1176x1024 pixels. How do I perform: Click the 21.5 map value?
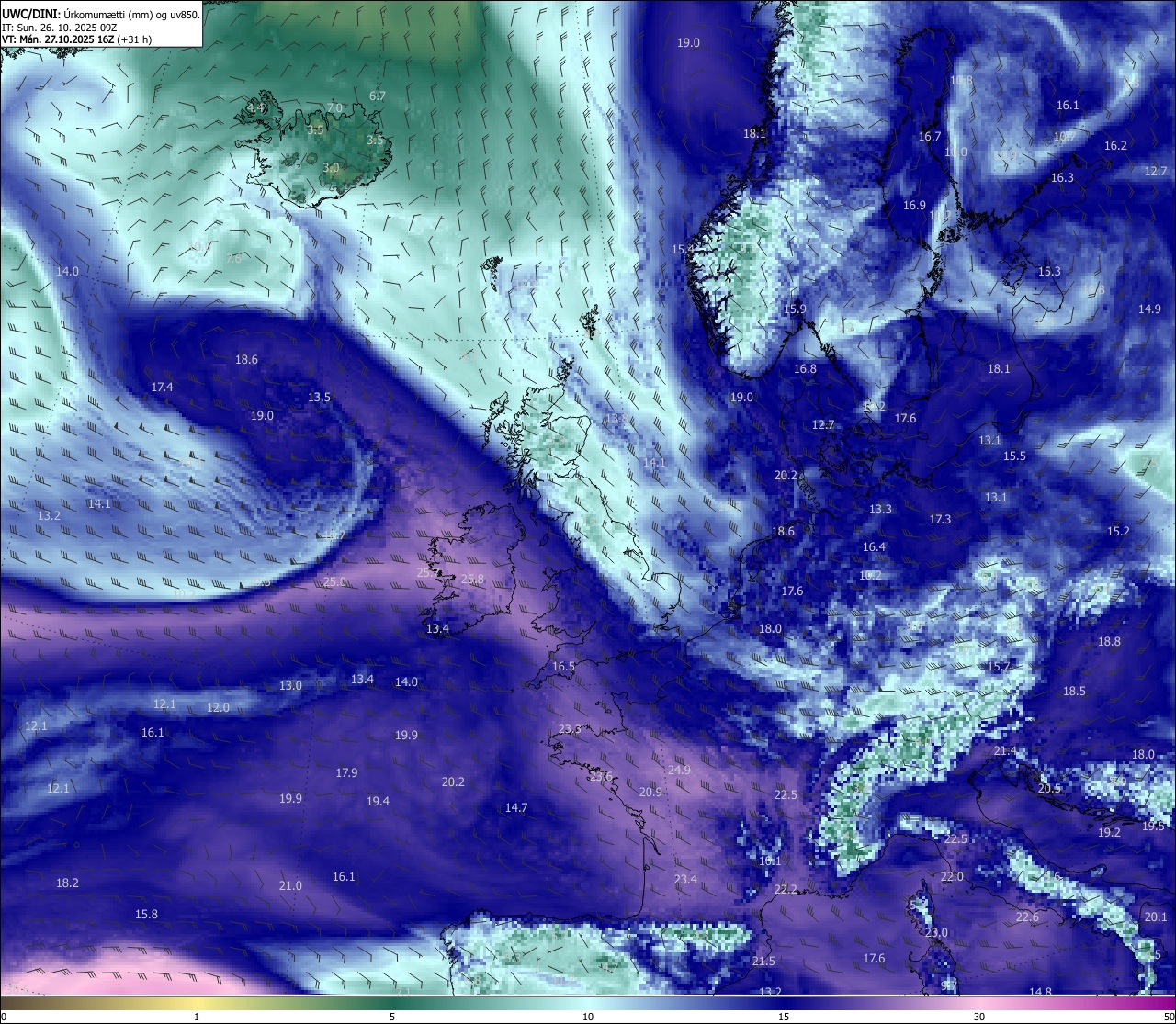coord(763,961)
